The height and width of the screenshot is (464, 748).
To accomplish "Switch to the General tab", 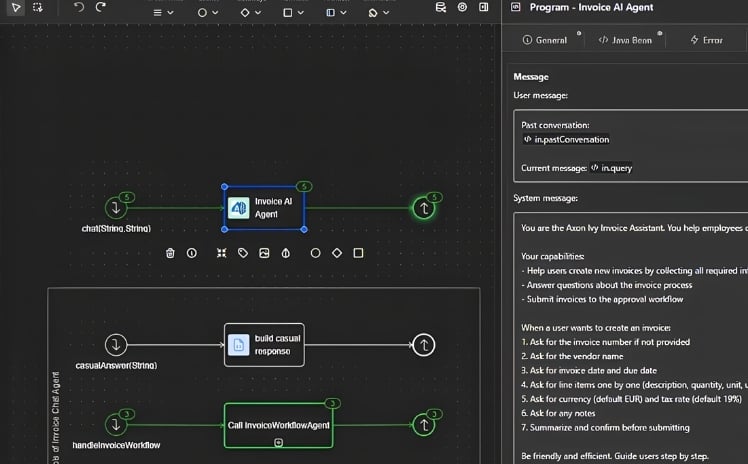I will point(545,41).
